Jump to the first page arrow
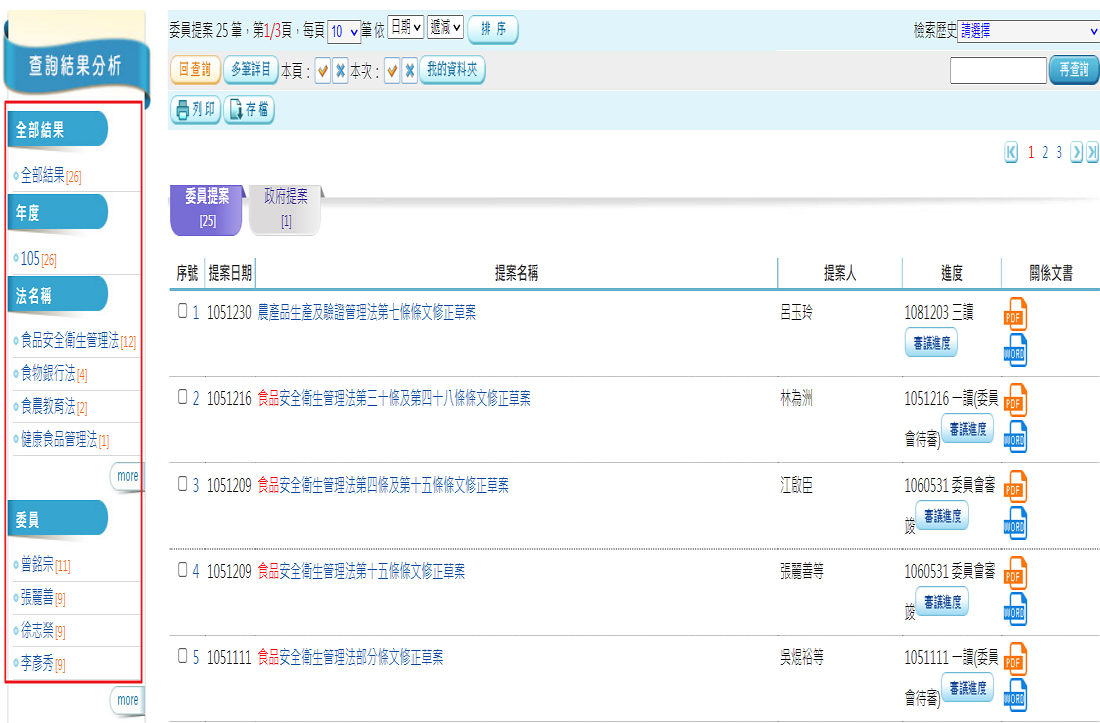This screenshot has width=1100, height=723. pyautogui.click(x=1011, y=152)
